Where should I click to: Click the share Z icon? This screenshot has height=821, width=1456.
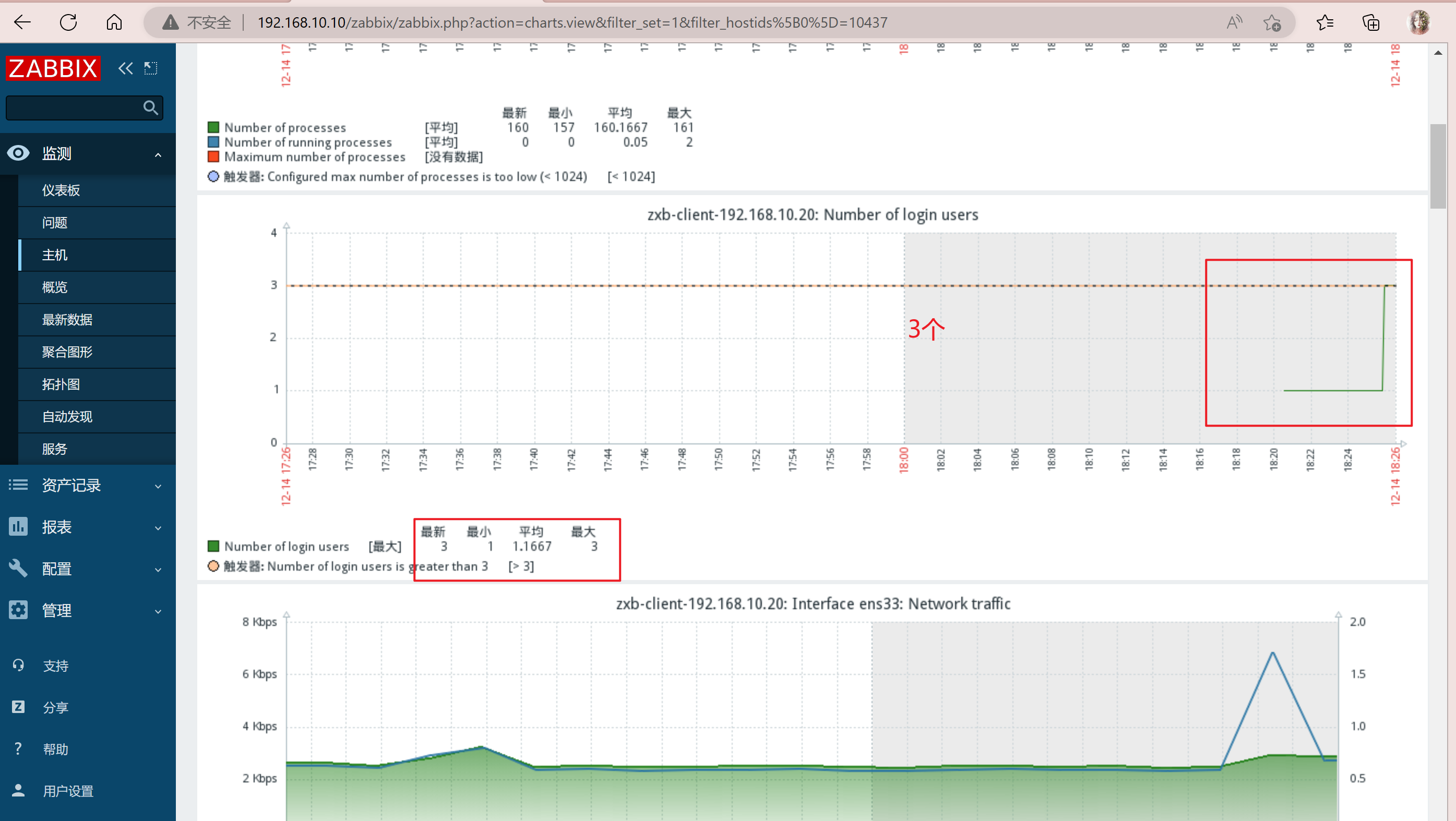[18, 707]
